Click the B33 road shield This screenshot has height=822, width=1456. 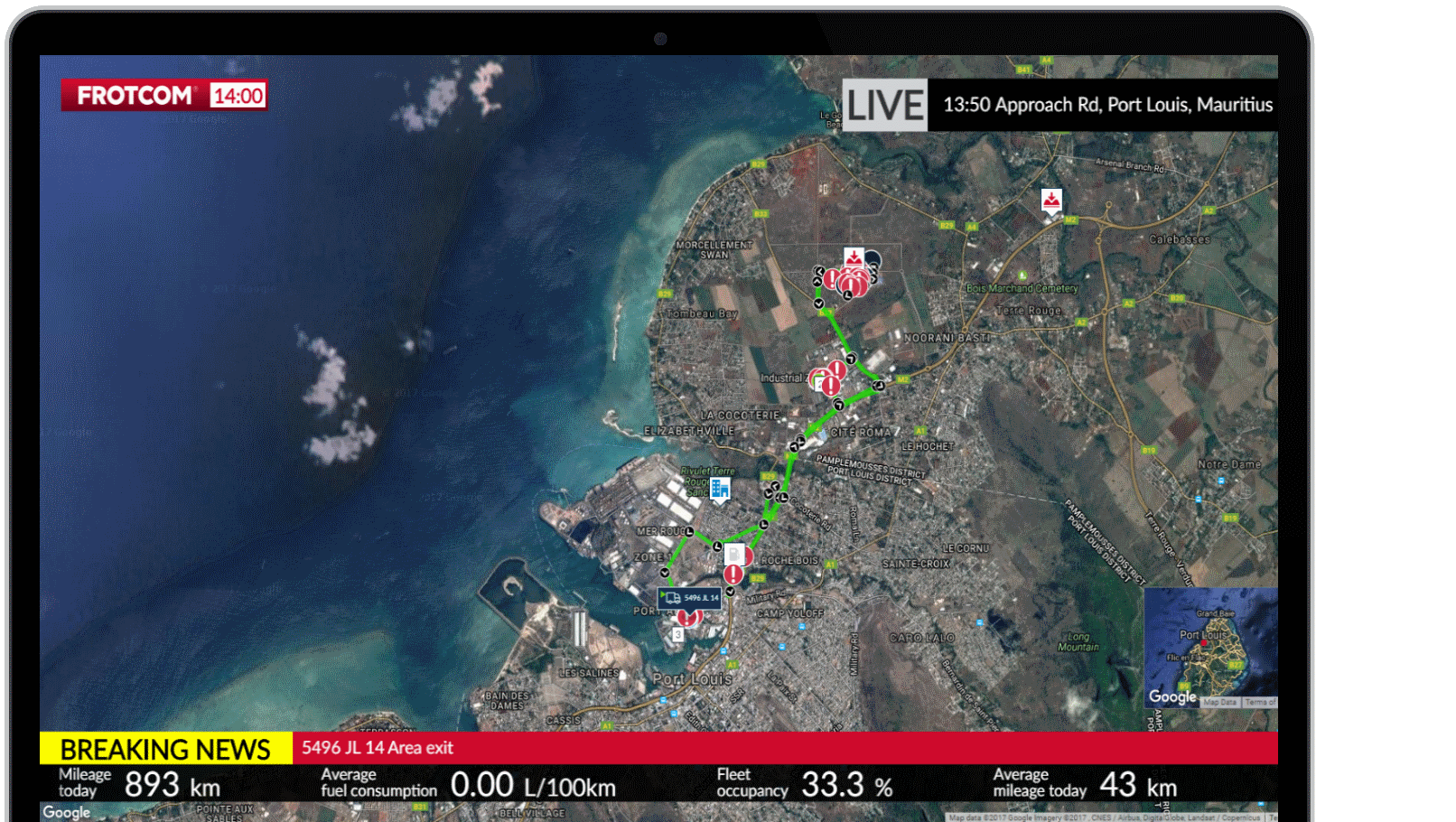(761, 214)
